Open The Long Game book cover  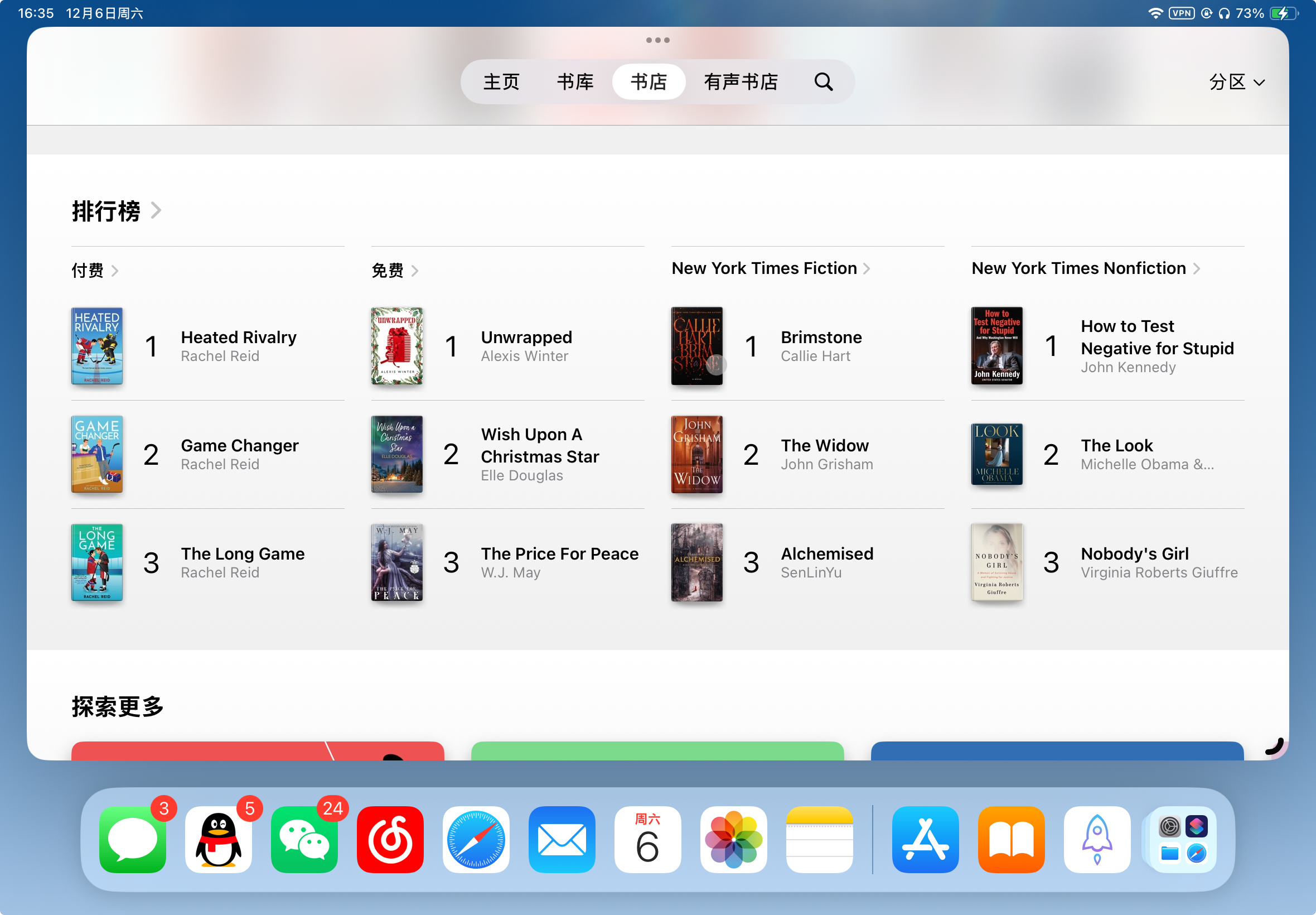pyautogui.click(x=97, y=562)
